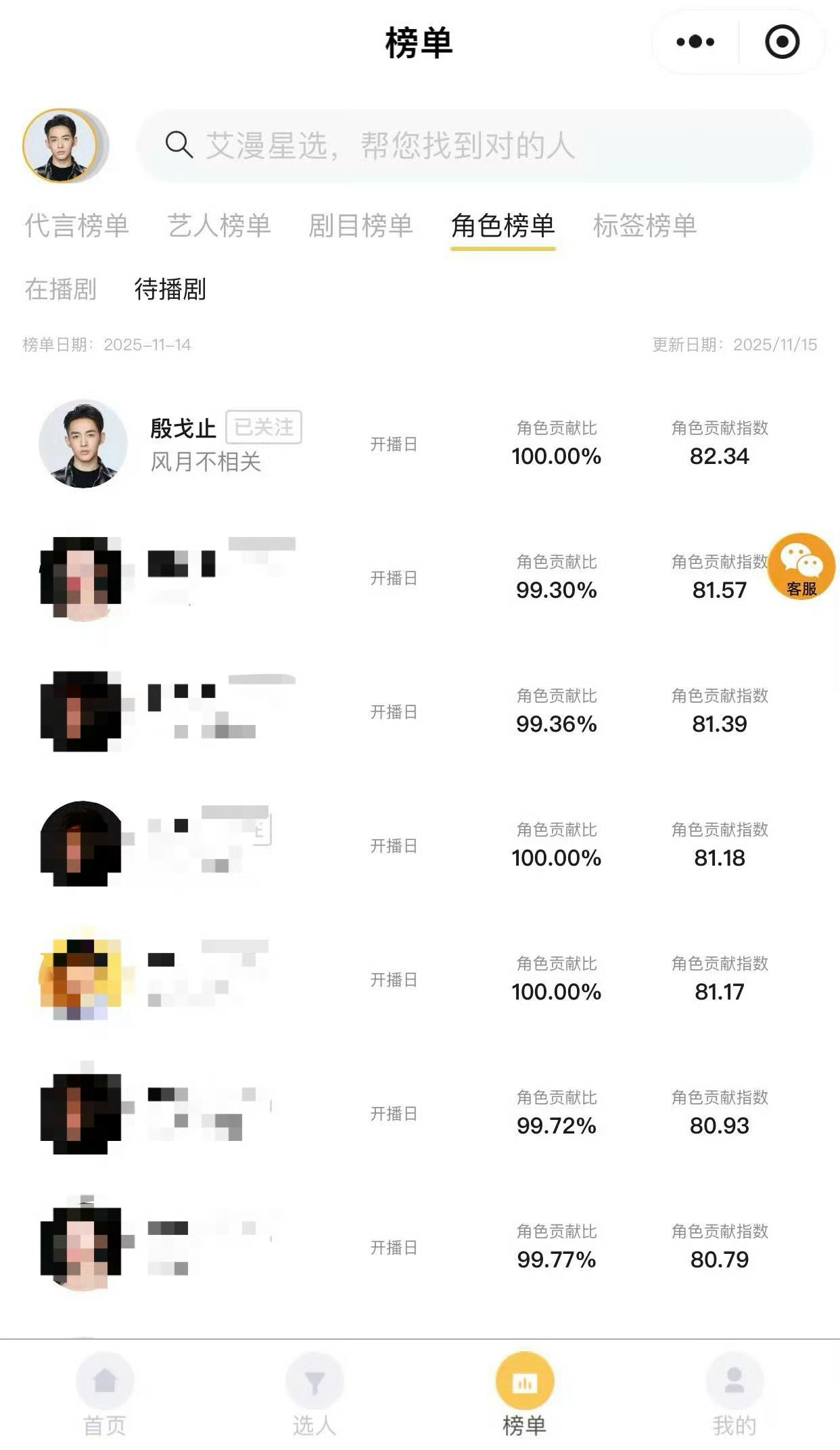The height and width of the screenshot is (1450, 840).
Task: Switch to the 艺人榜单 tab
Action: pyautogui.click(x=219, y=225)
